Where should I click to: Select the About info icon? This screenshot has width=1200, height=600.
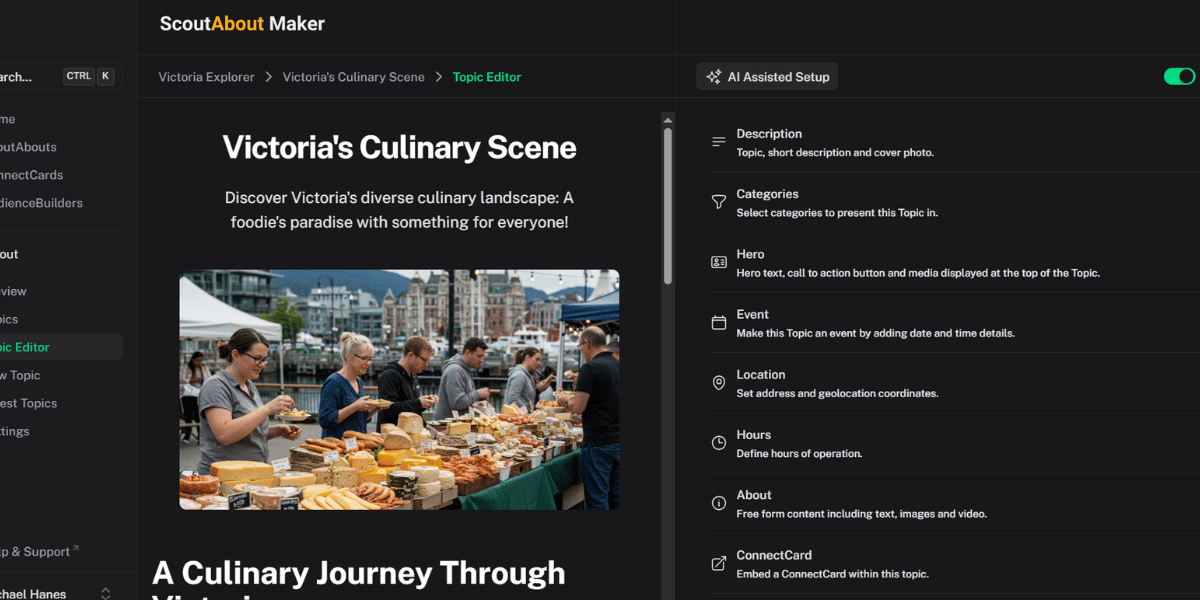click(x=718, y=502)
